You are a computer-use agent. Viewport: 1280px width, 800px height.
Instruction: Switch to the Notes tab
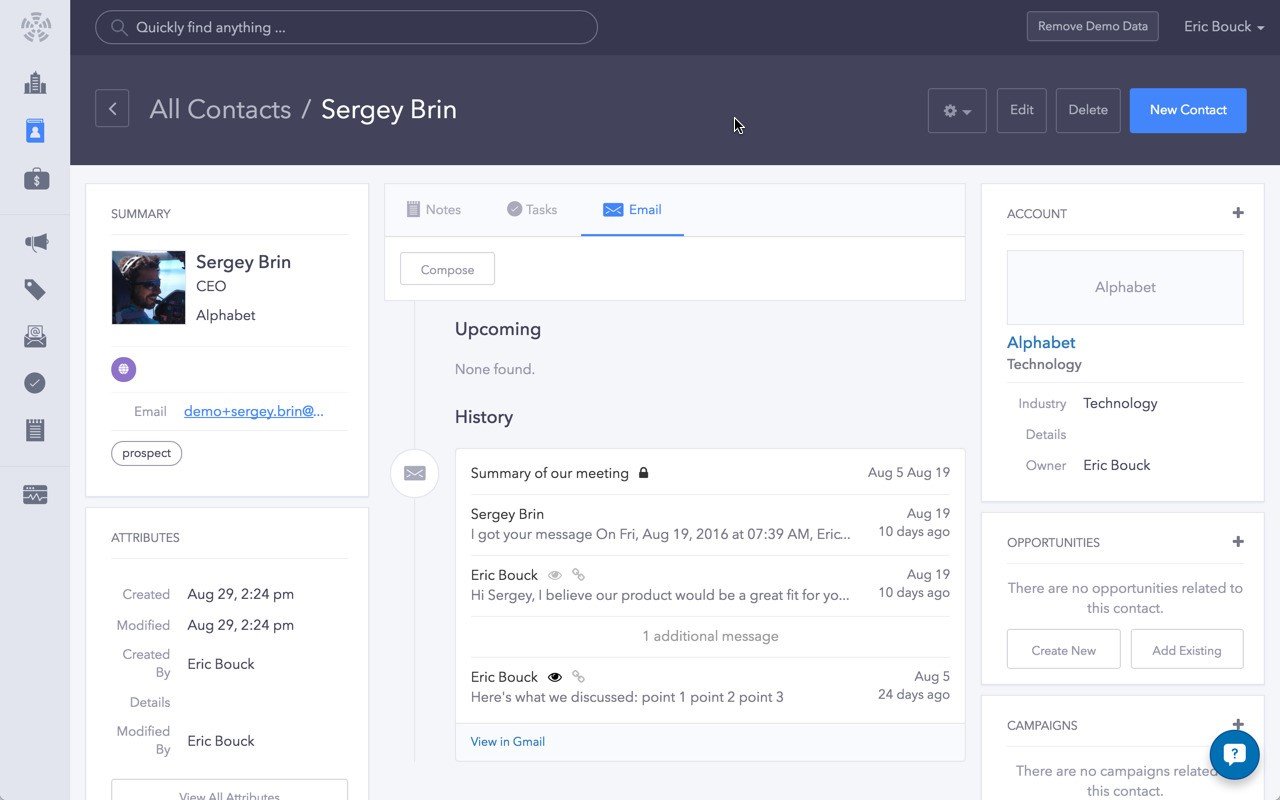point(433,209)
